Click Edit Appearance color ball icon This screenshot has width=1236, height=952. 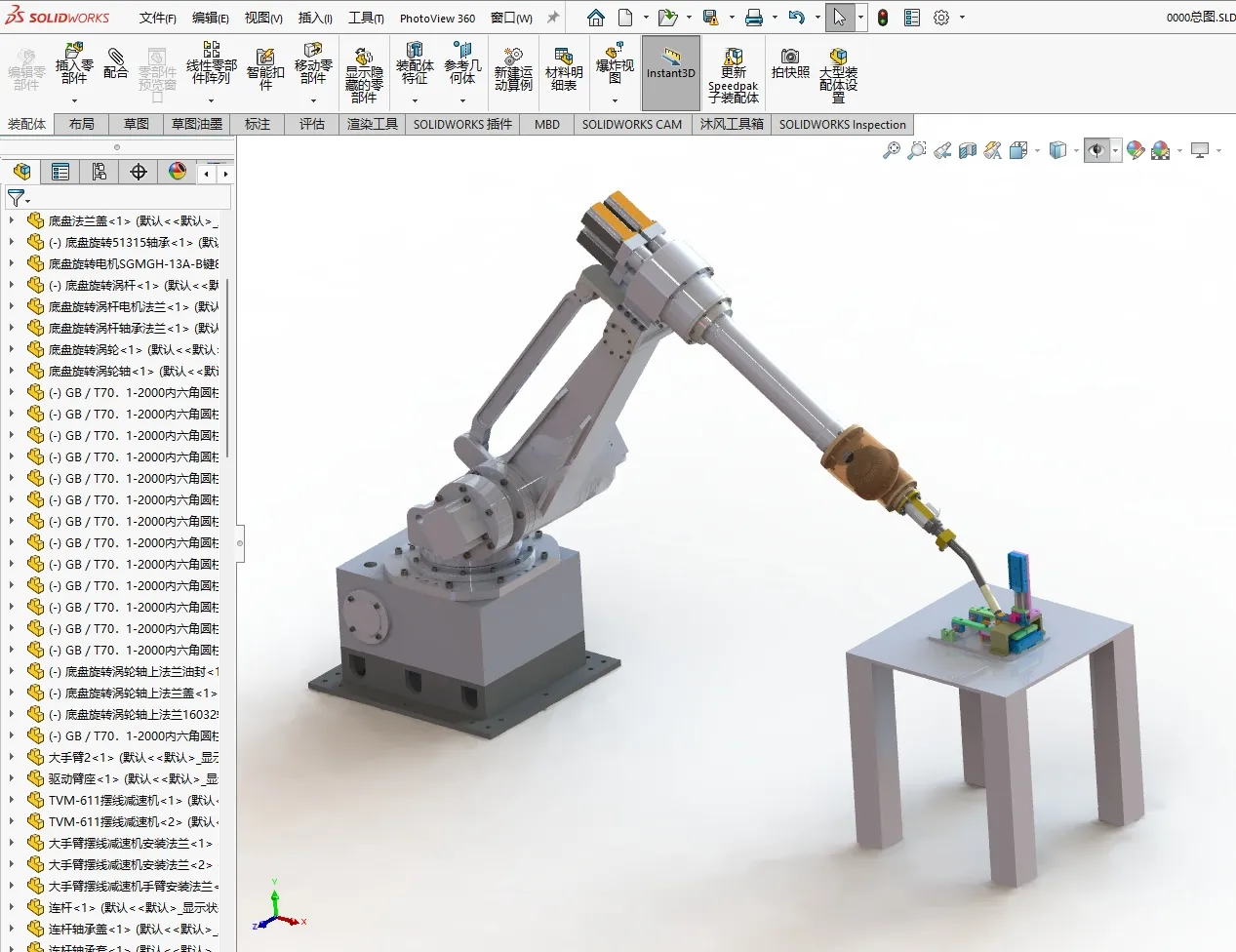click(x=1136, y=150)
